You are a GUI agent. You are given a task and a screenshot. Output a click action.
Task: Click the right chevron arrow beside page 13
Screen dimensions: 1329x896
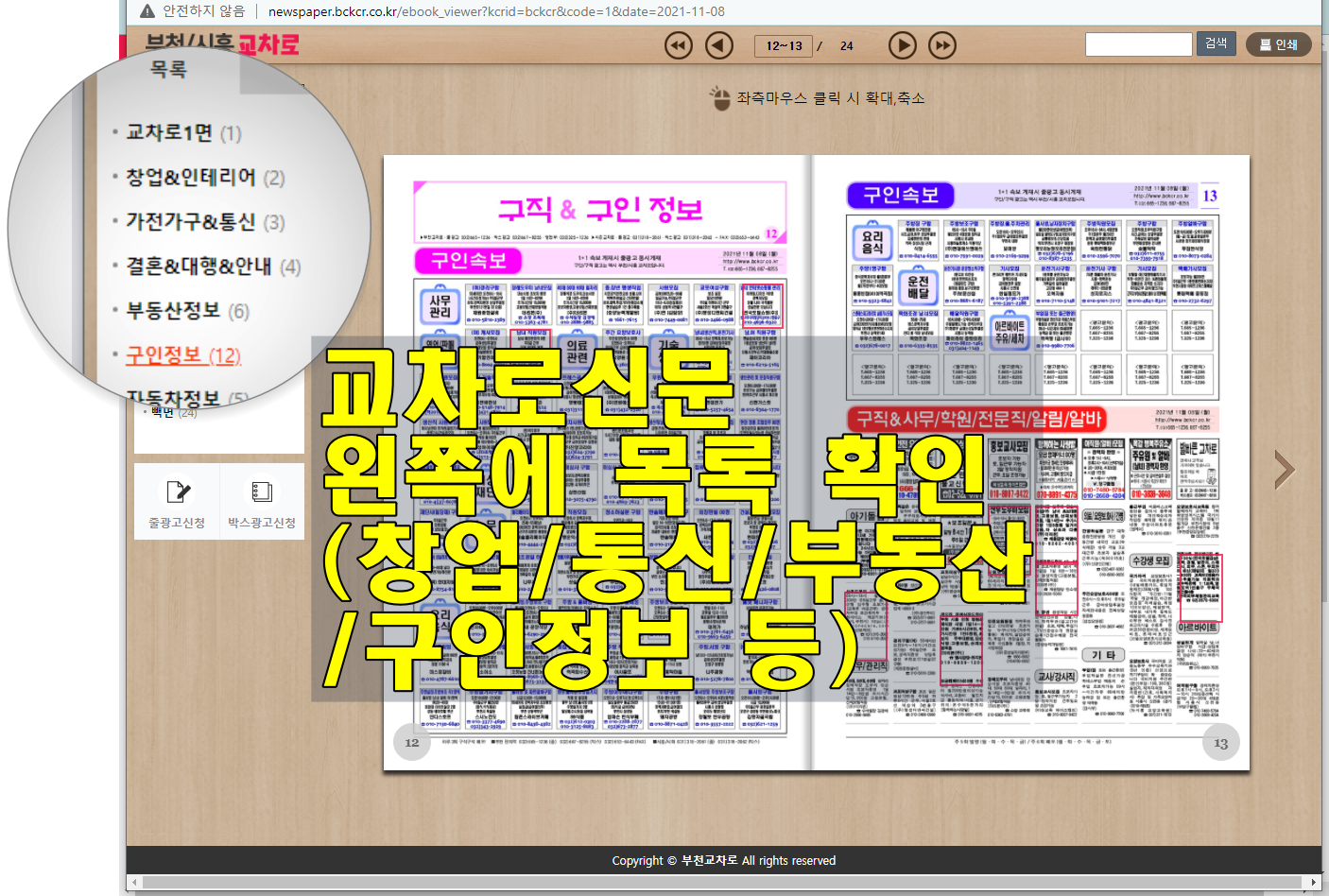[x=1284, y=469]
